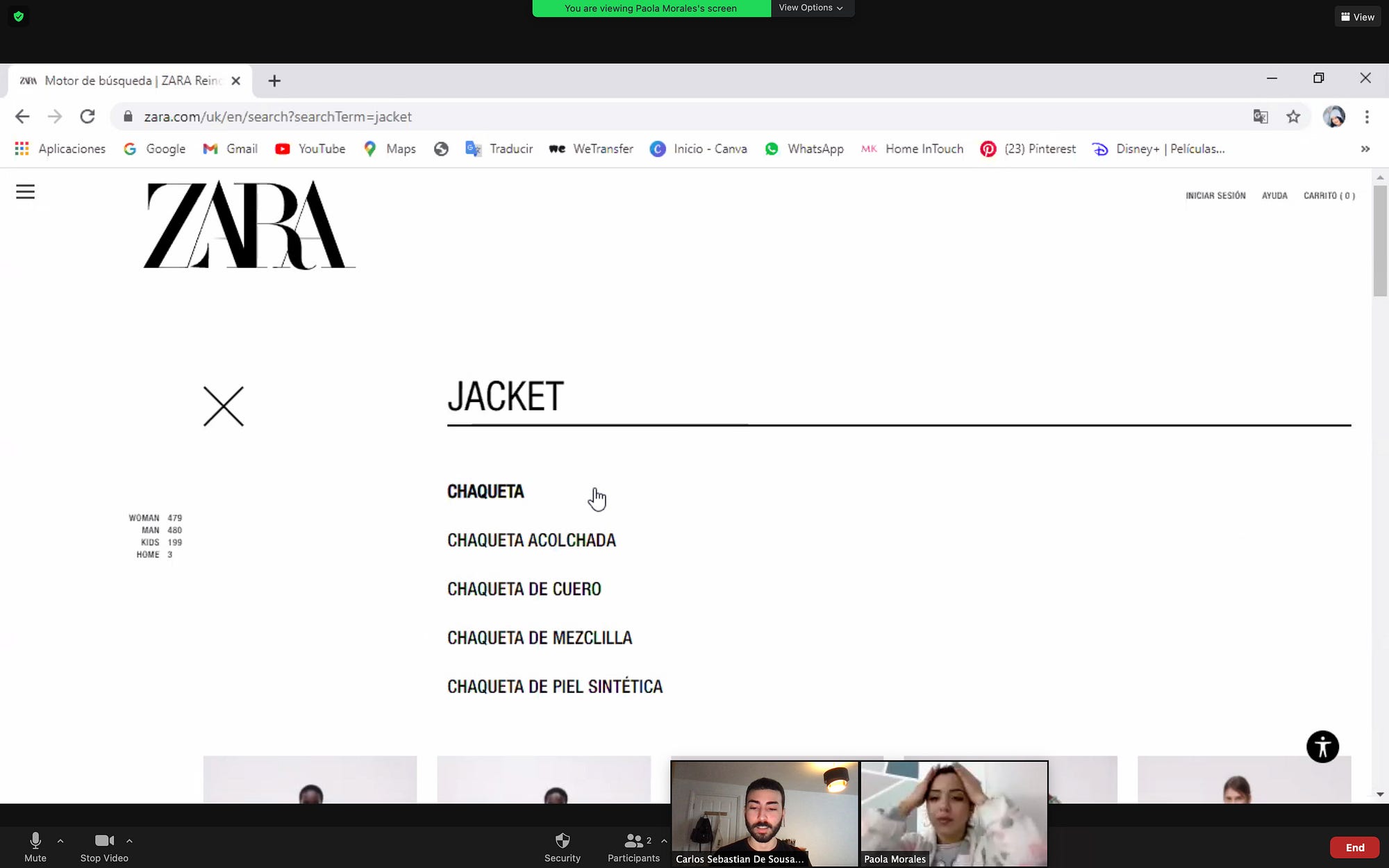Image resolution: width=1389 pixels, height=868 pixels.
Task: Close the ZARA browser tab
Action: [235, 81]
